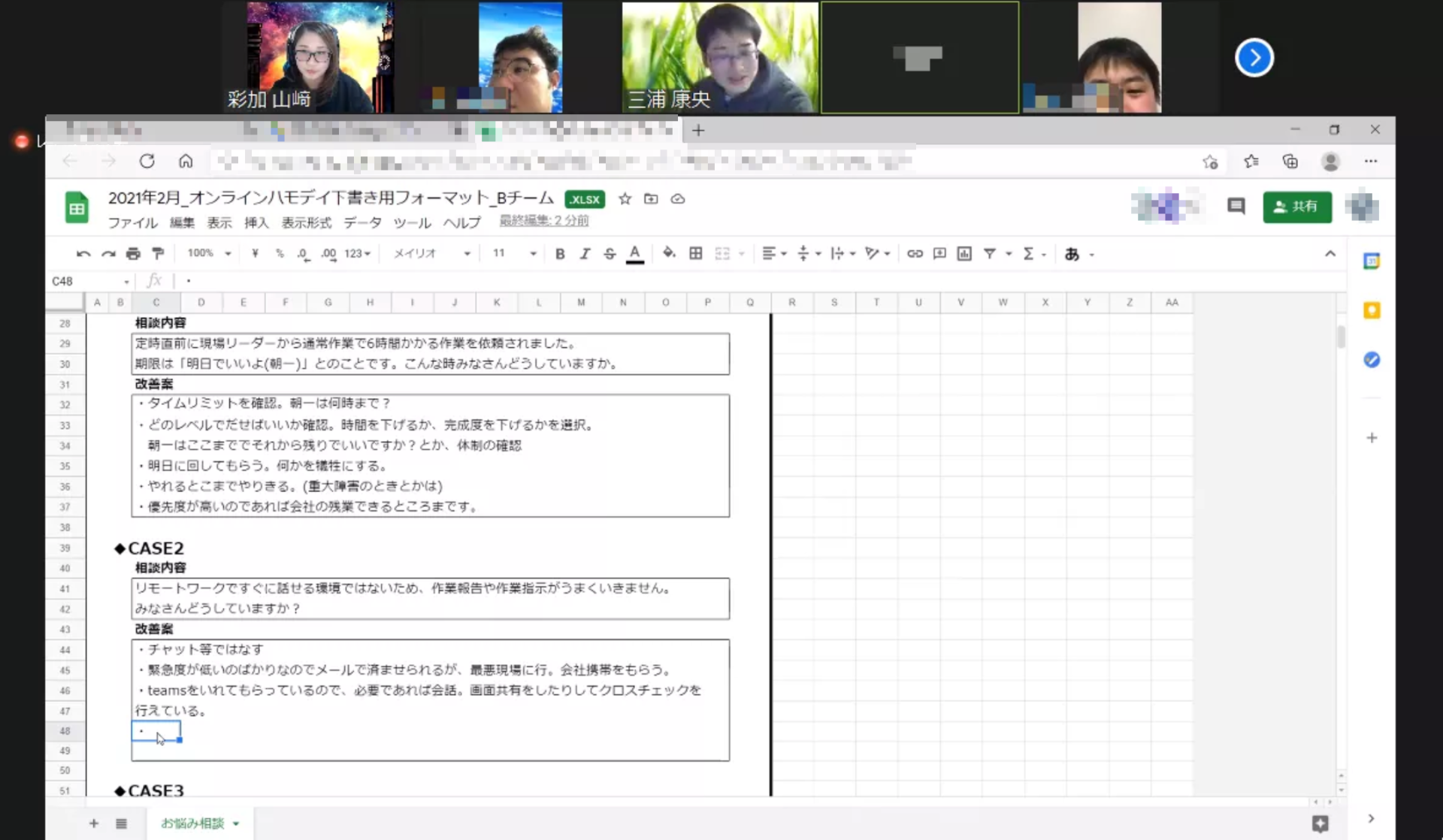Viewport: 1443px width, 840px height.
Task: Open the ファイル menu
Action: (132, 222)
